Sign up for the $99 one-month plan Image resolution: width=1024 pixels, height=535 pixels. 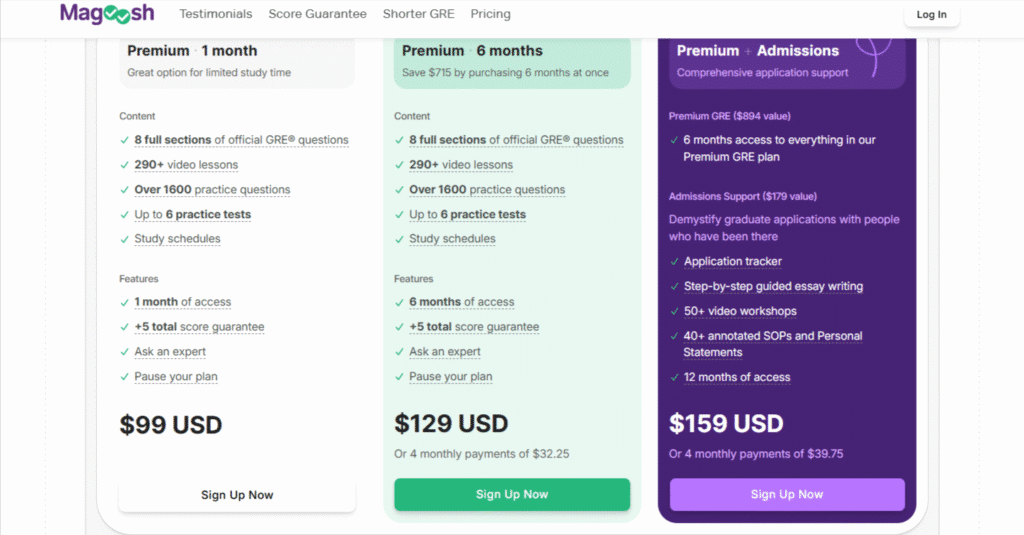point(237,495)
